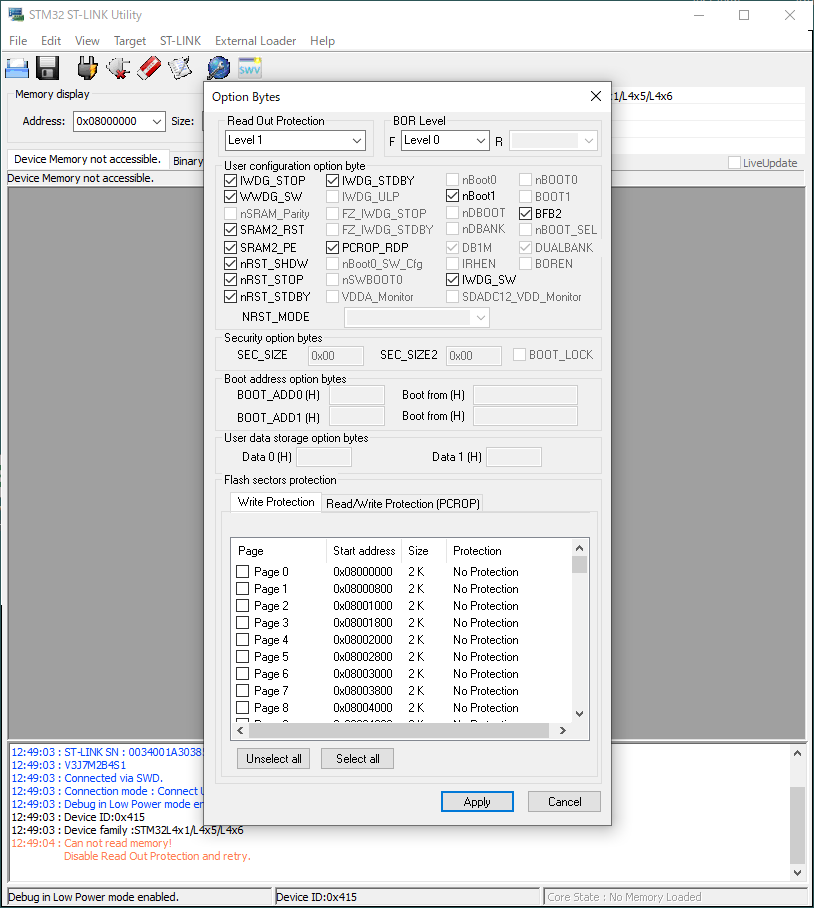This screenshot has width=814, height=908.
Task: Disconnect from target via unplug icon
Action: 118,68
